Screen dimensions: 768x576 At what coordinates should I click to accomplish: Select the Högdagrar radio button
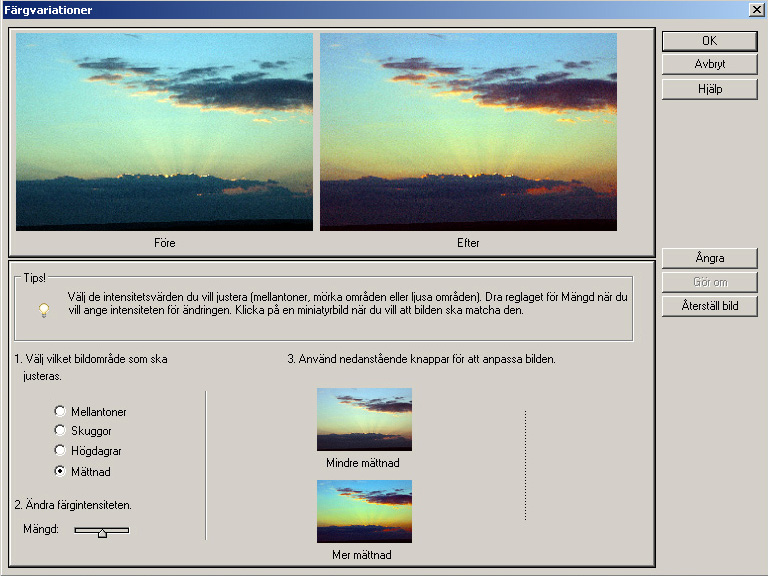(61, 451)
